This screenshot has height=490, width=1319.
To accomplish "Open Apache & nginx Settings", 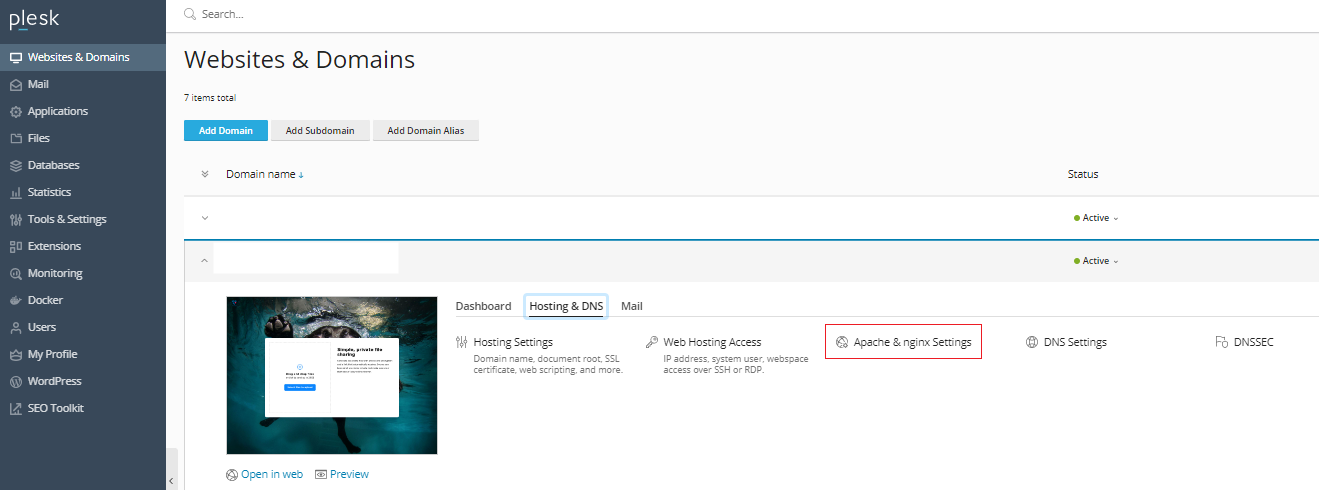I will click(x=911, y=342).
